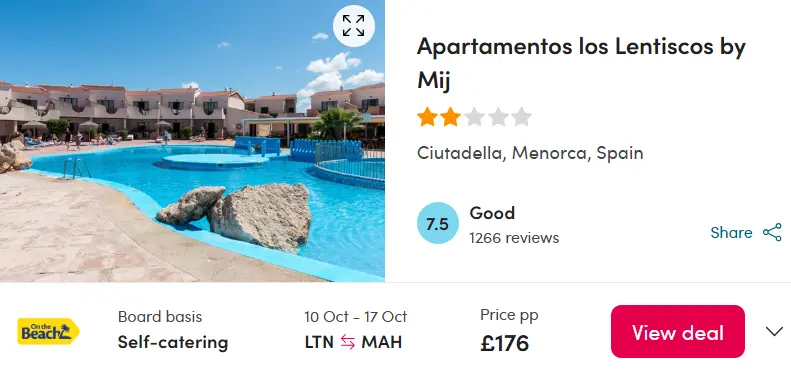
Task: Click the pool photo thumbnail
Action: [x=192, y=141]
